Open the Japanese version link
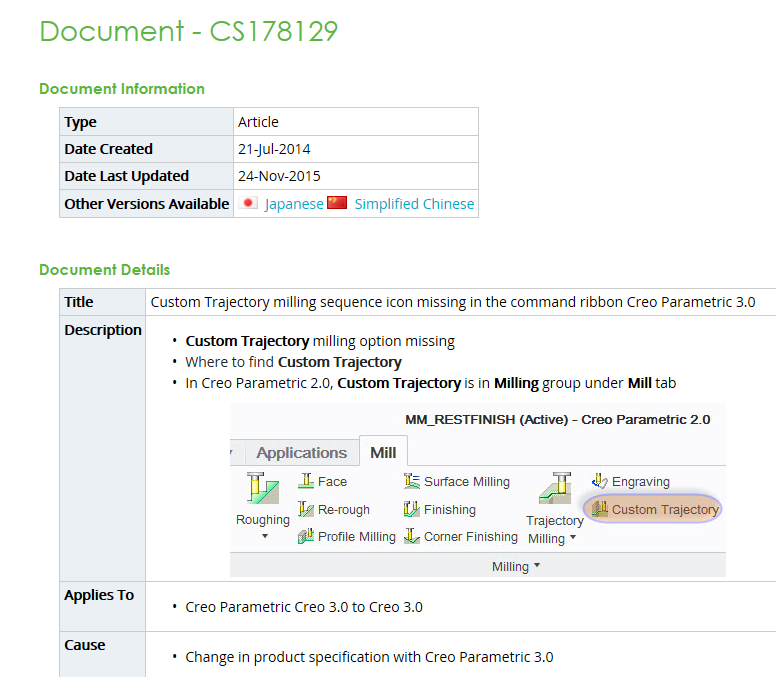The width and height of the screenshot is (776, 677). click(294, 204)
